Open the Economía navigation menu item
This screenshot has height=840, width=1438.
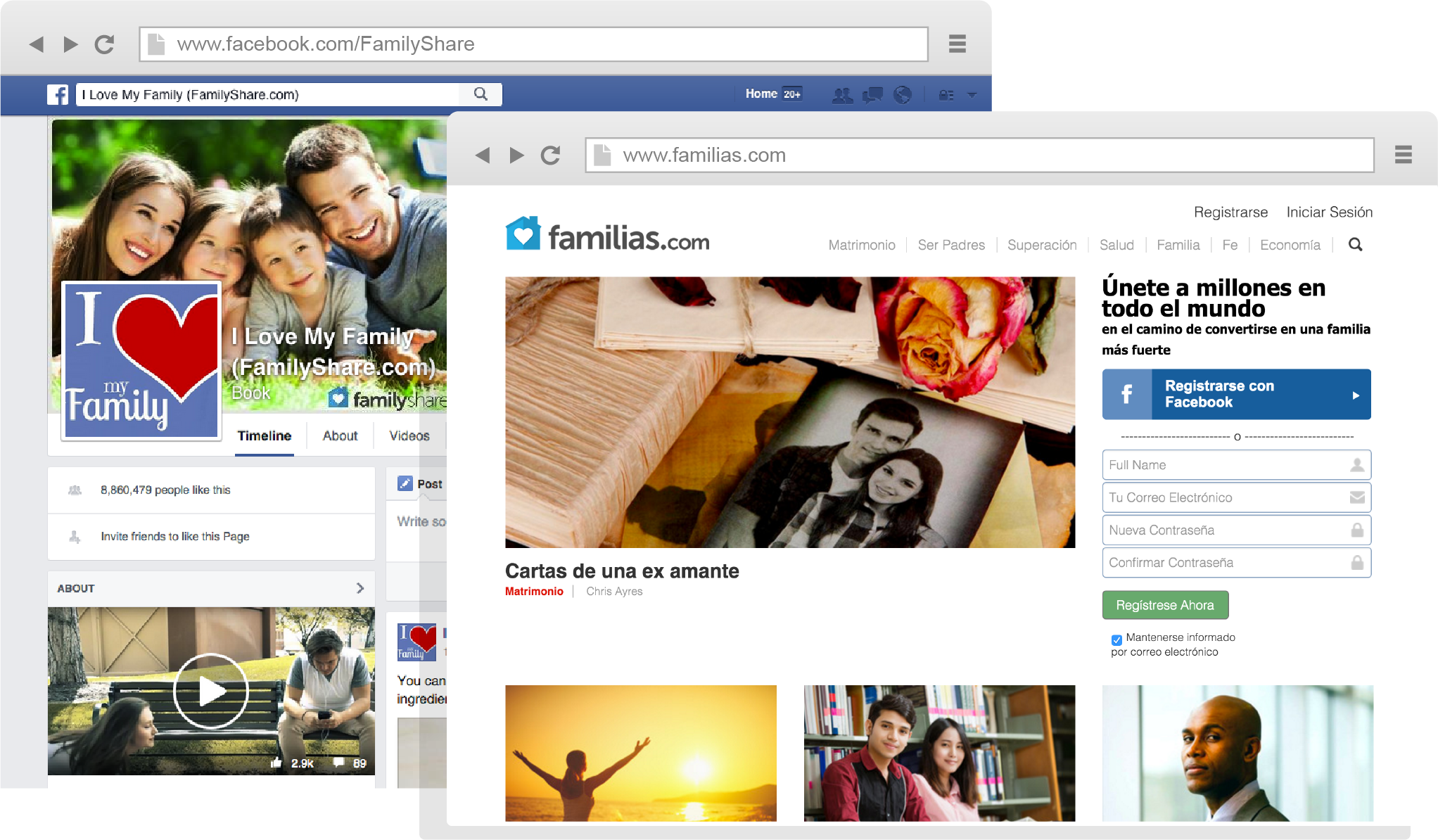(1290, 245)
